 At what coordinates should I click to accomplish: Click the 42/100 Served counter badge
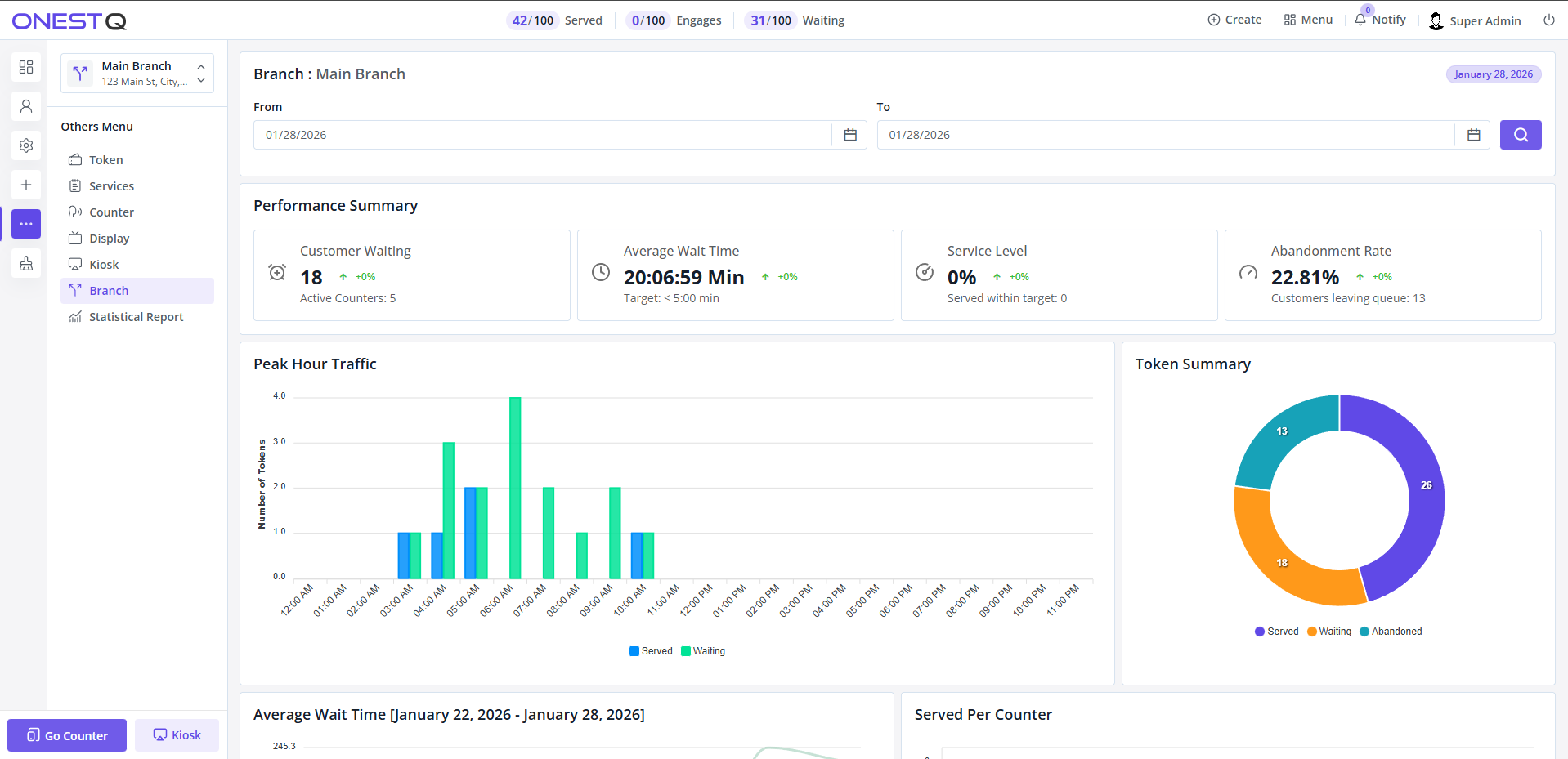533,20
